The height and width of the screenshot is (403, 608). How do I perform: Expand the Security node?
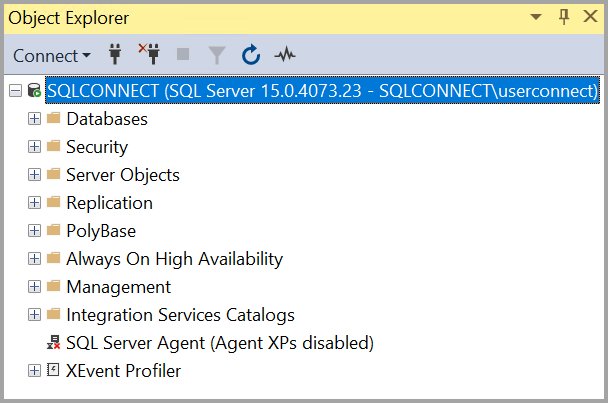pyautogui.click(x=34, y=147)
